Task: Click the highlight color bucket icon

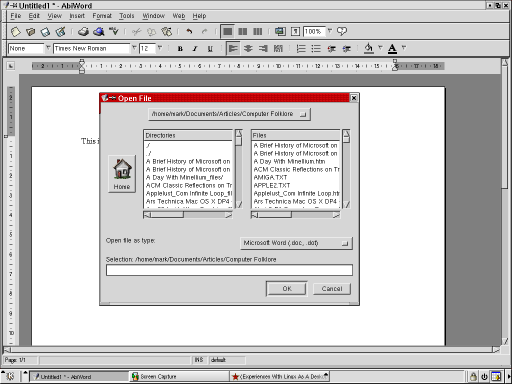Action: pyautogui.click(x=368, y=49)
